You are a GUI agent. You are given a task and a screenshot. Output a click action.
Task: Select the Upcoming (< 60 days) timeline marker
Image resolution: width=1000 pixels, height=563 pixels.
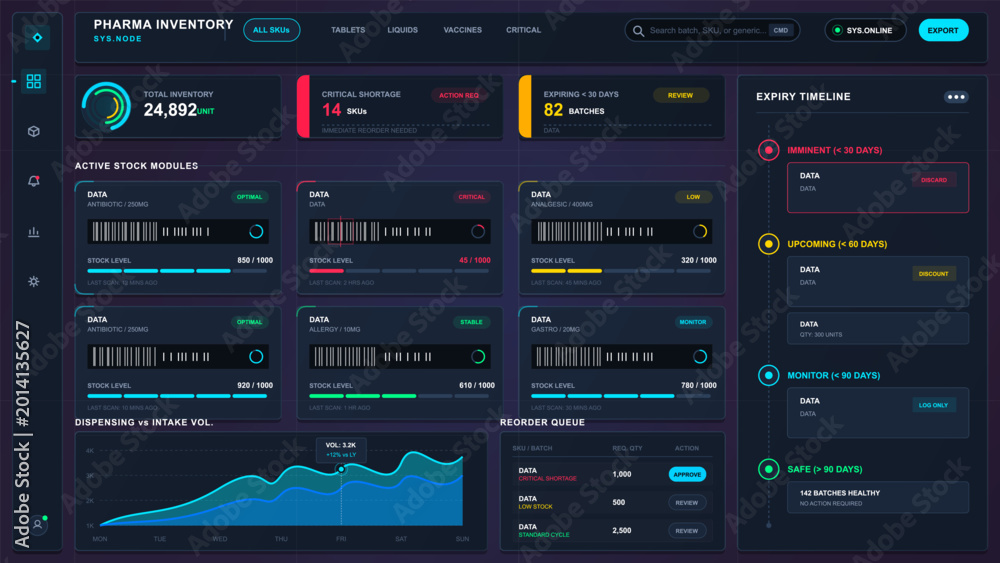tap(768, 244)
